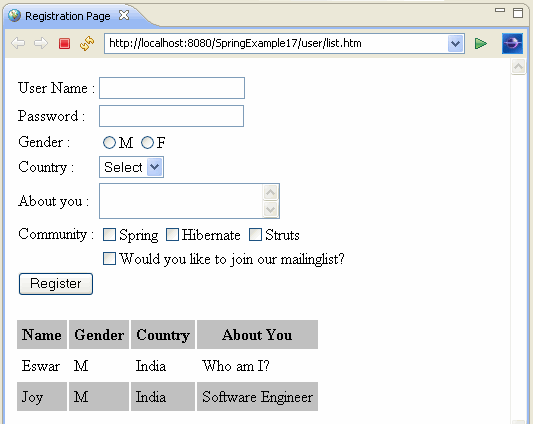
Task: Click the Gender column header
Action: (x=99, y=335)
